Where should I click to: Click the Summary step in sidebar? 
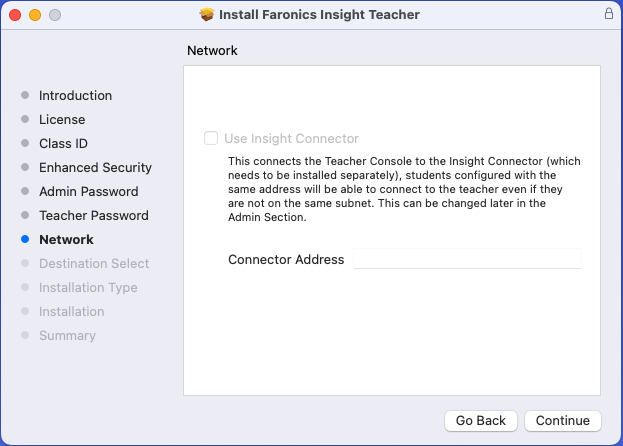click(67, 336)
